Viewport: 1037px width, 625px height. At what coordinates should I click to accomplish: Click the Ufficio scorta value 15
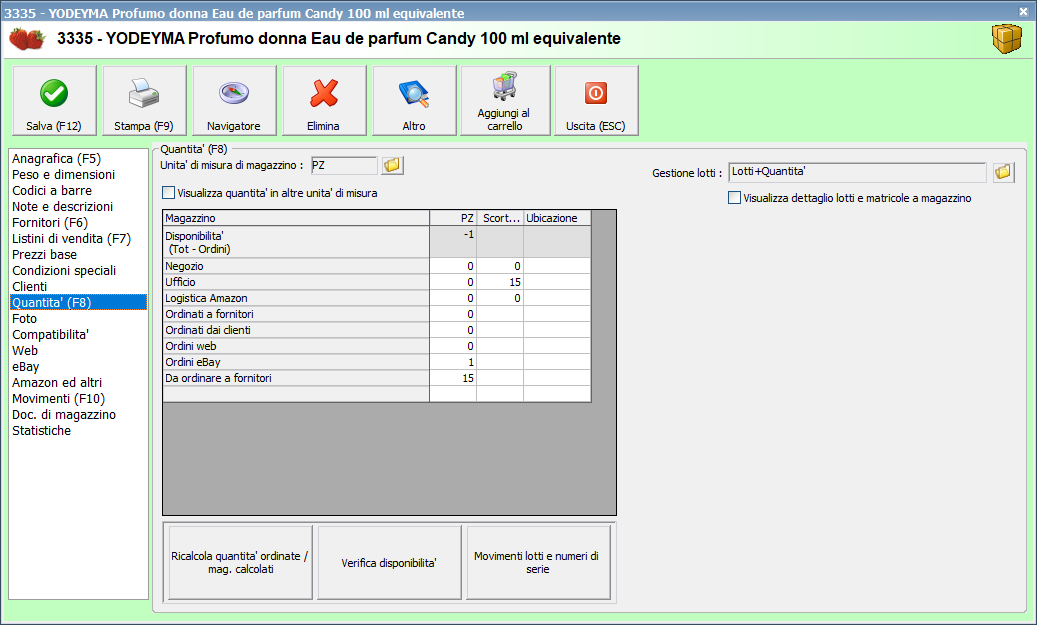(x=500, y=282)
